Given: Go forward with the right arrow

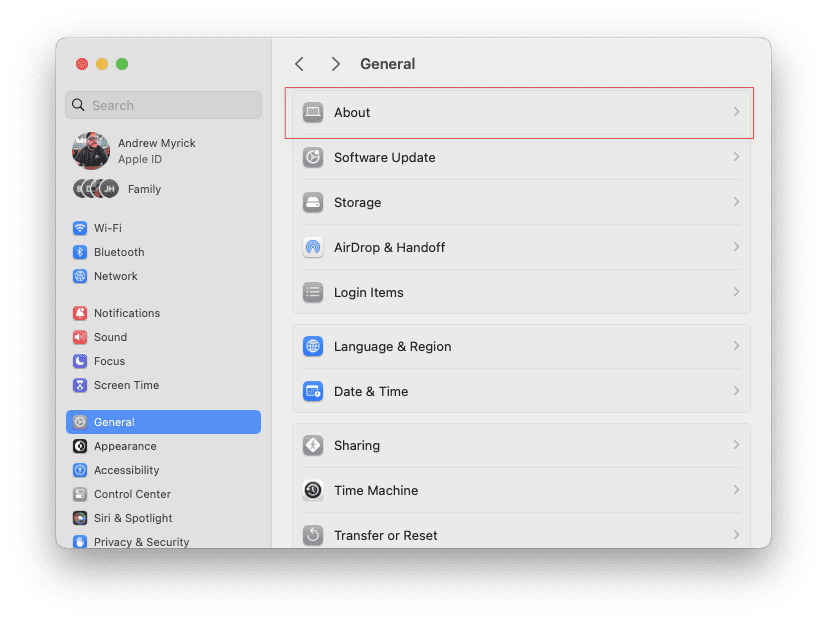Looking at the screenshot, I should pyautogui.click(x=335, y=64).
